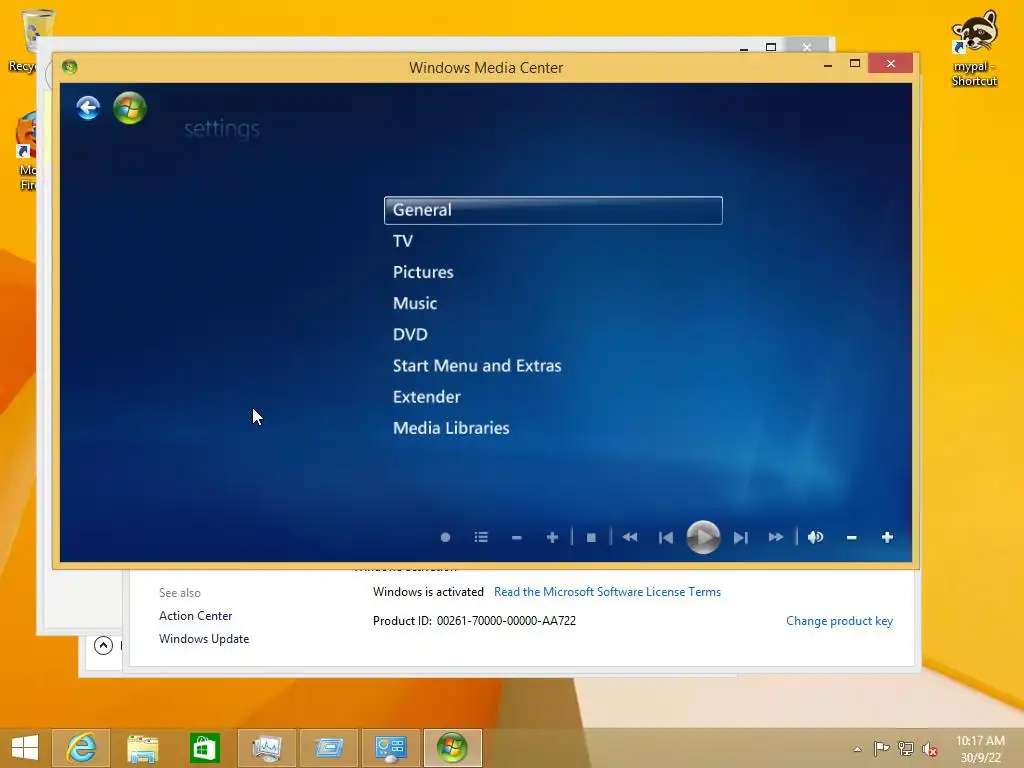This screenshot has width=1024, height=768.
Task: Click the channel up plus button
Action: point(552,537)
